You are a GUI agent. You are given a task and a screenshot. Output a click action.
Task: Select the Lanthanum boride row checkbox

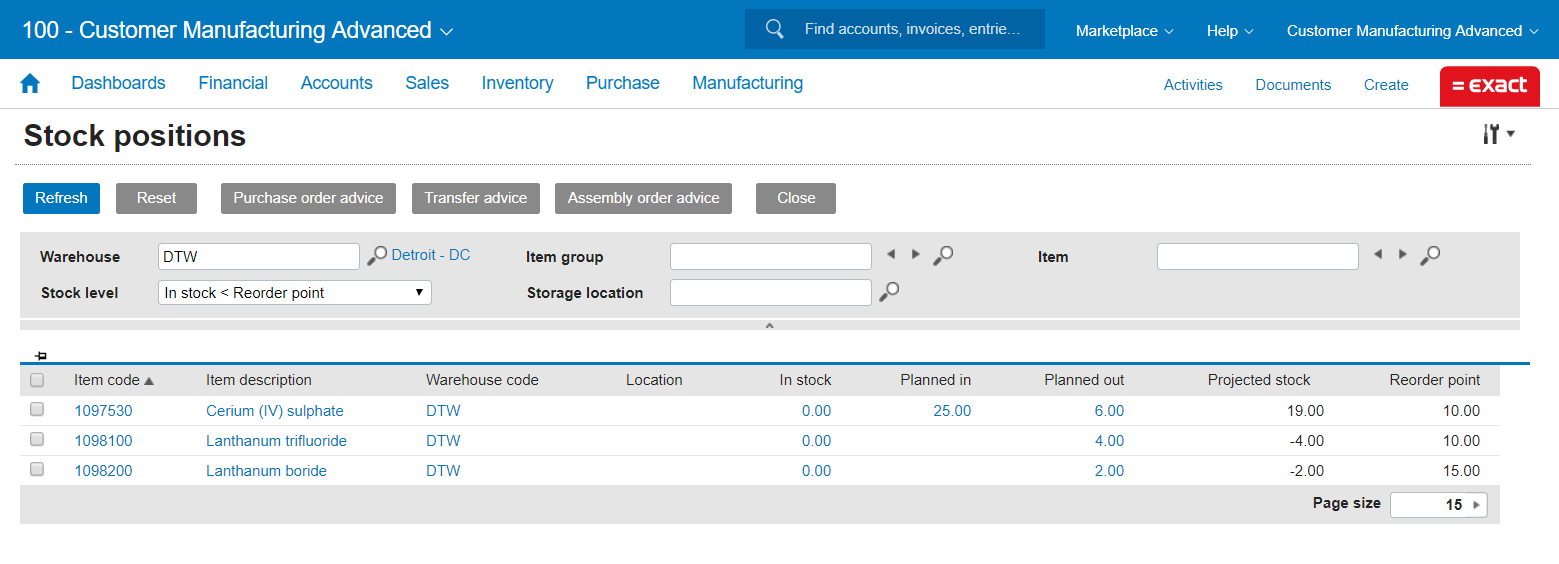click(x=37, y=469)
